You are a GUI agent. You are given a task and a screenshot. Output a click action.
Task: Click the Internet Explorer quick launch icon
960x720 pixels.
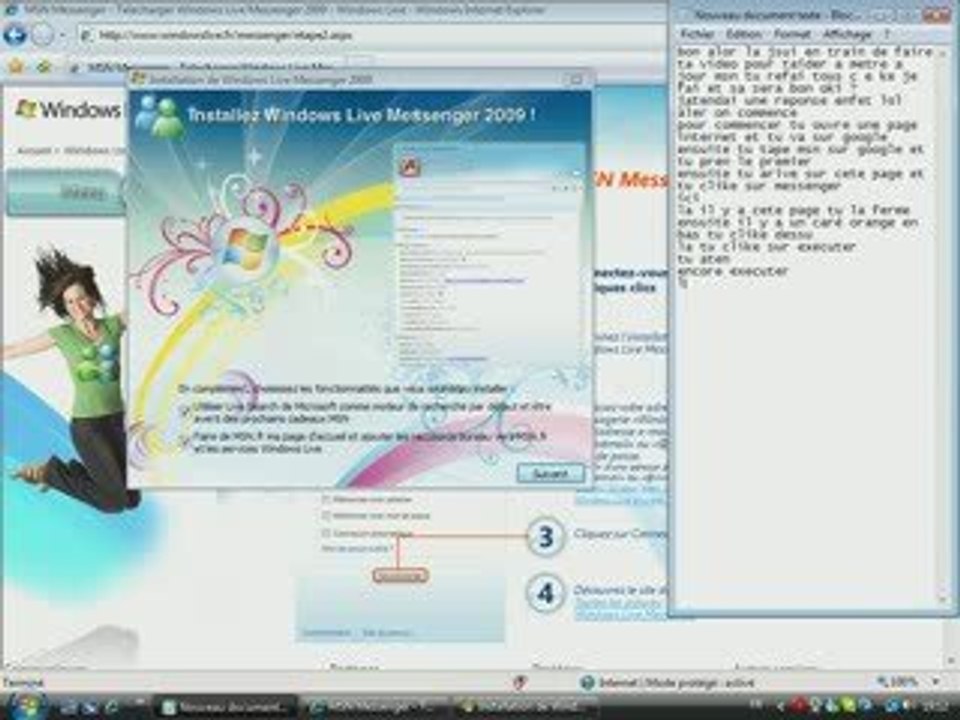click(111, 707)
